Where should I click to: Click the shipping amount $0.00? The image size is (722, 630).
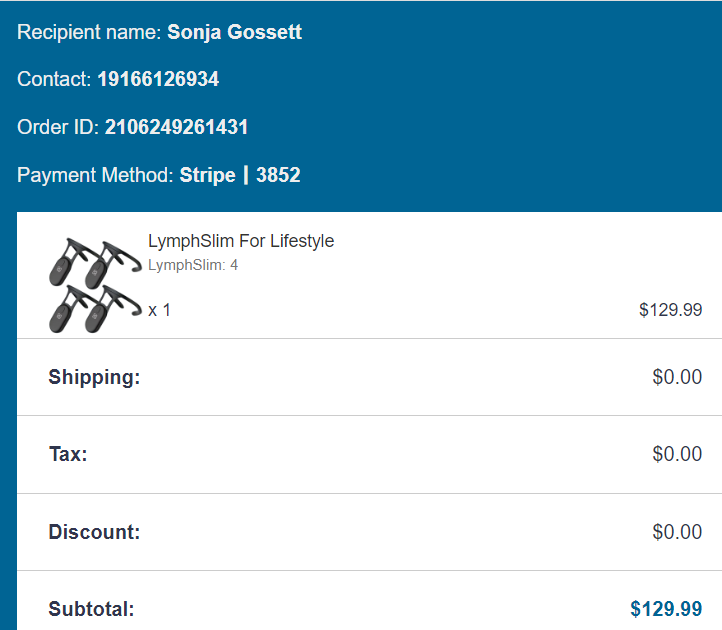pos(677,377)
